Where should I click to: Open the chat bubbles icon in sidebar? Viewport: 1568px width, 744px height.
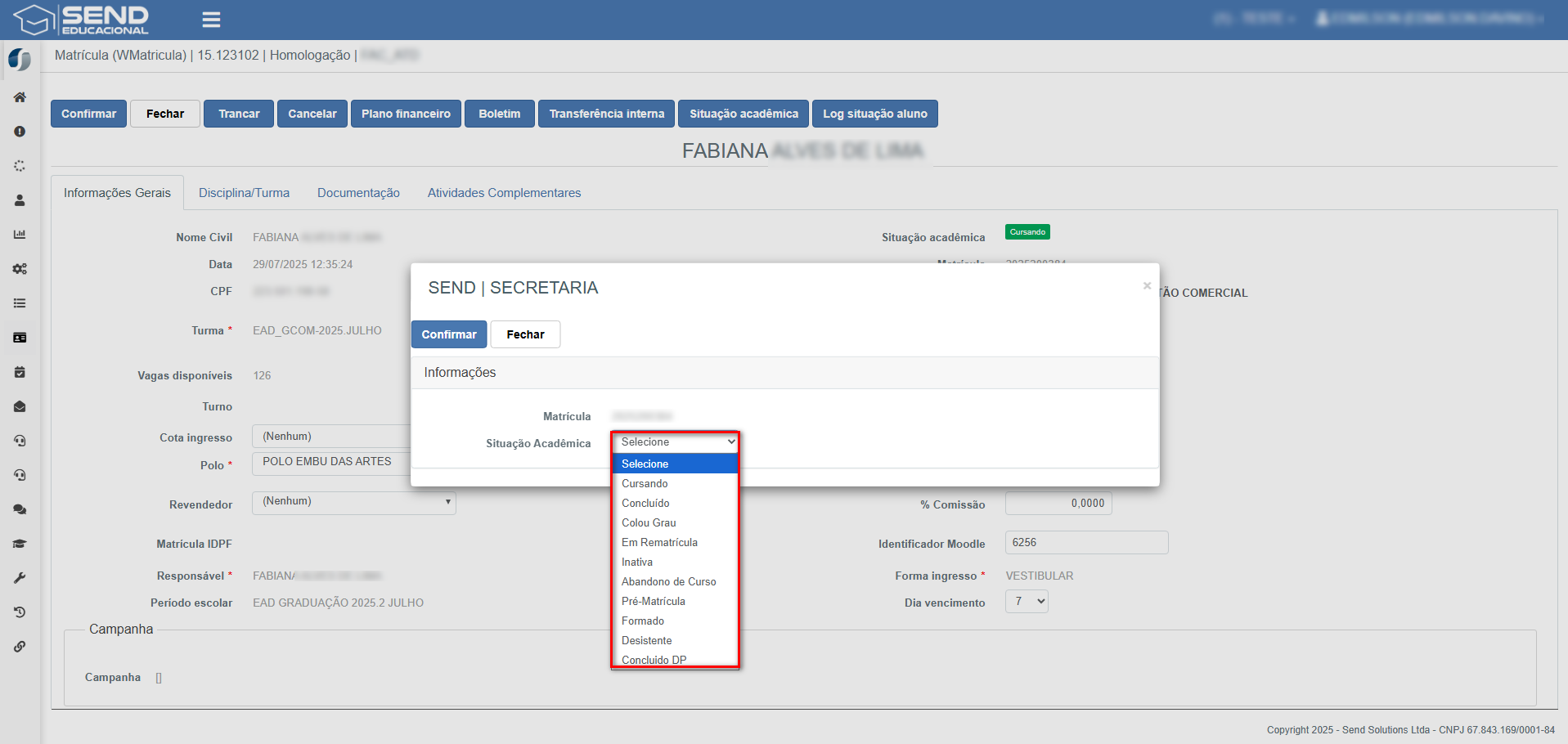[20, 509]
